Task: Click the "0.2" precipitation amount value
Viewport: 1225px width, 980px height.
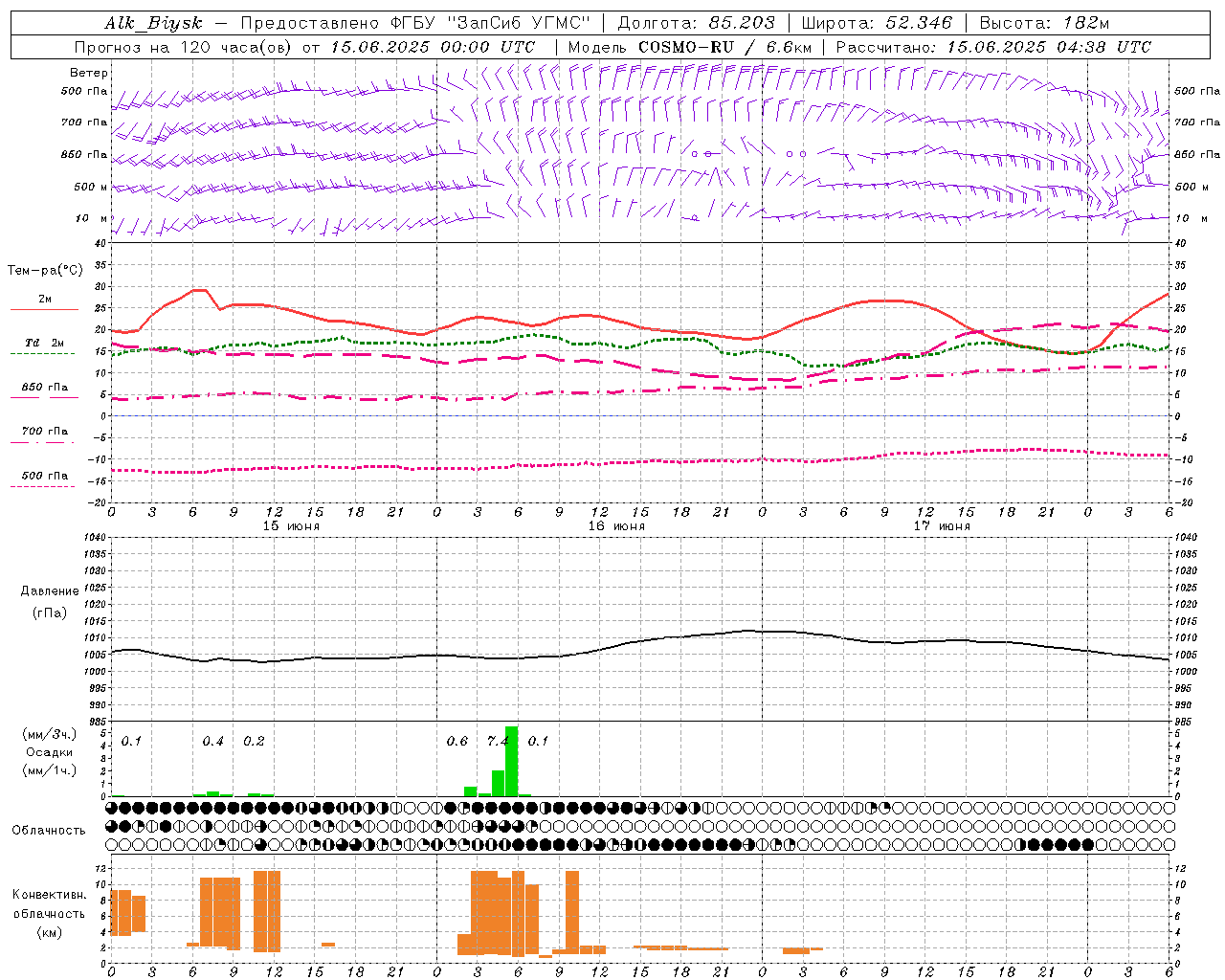Action: [x=254, y=742]
